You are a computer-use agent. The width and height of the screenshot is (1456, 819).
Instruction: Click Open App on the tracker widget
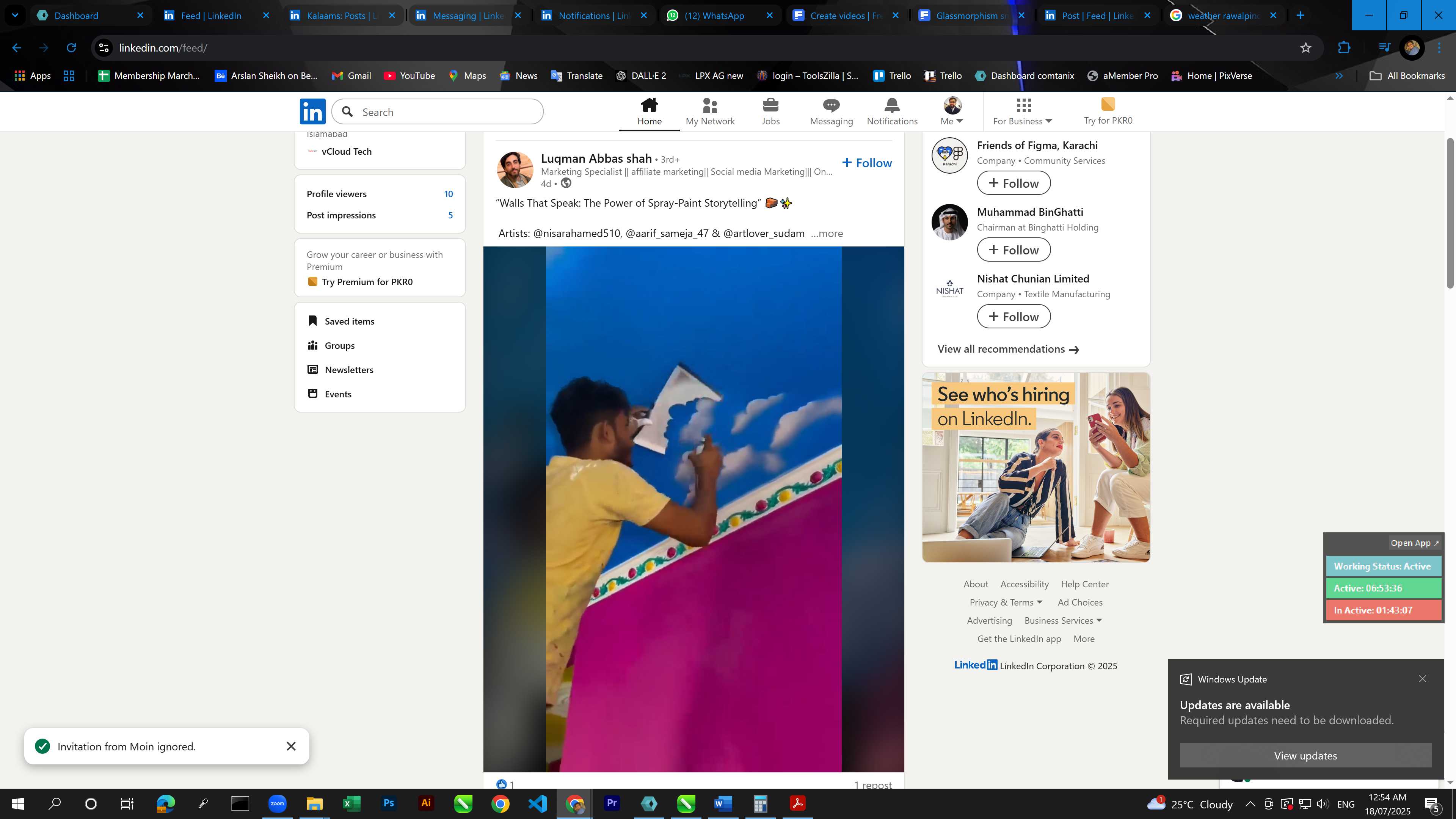click(x=1415, y=543)
